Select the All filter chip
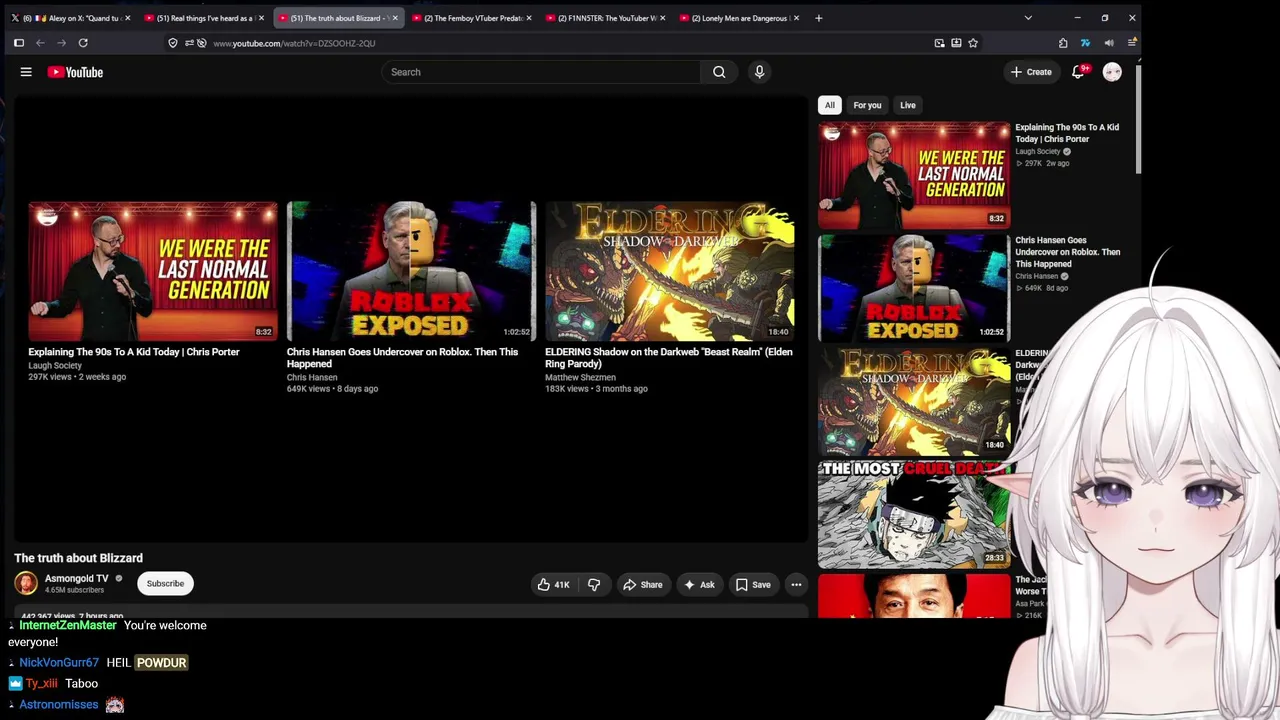Viewport: 1280px width, 720px height. click(829, 105)
